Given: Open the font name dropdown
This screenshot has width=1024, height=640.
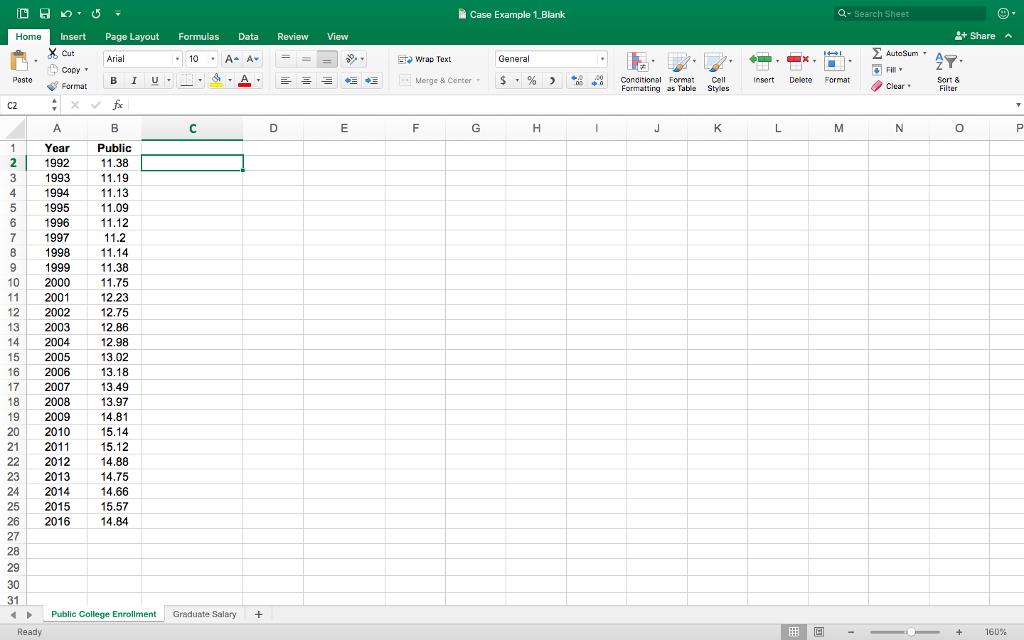Looking at the screenshot, I should [141, 58].
